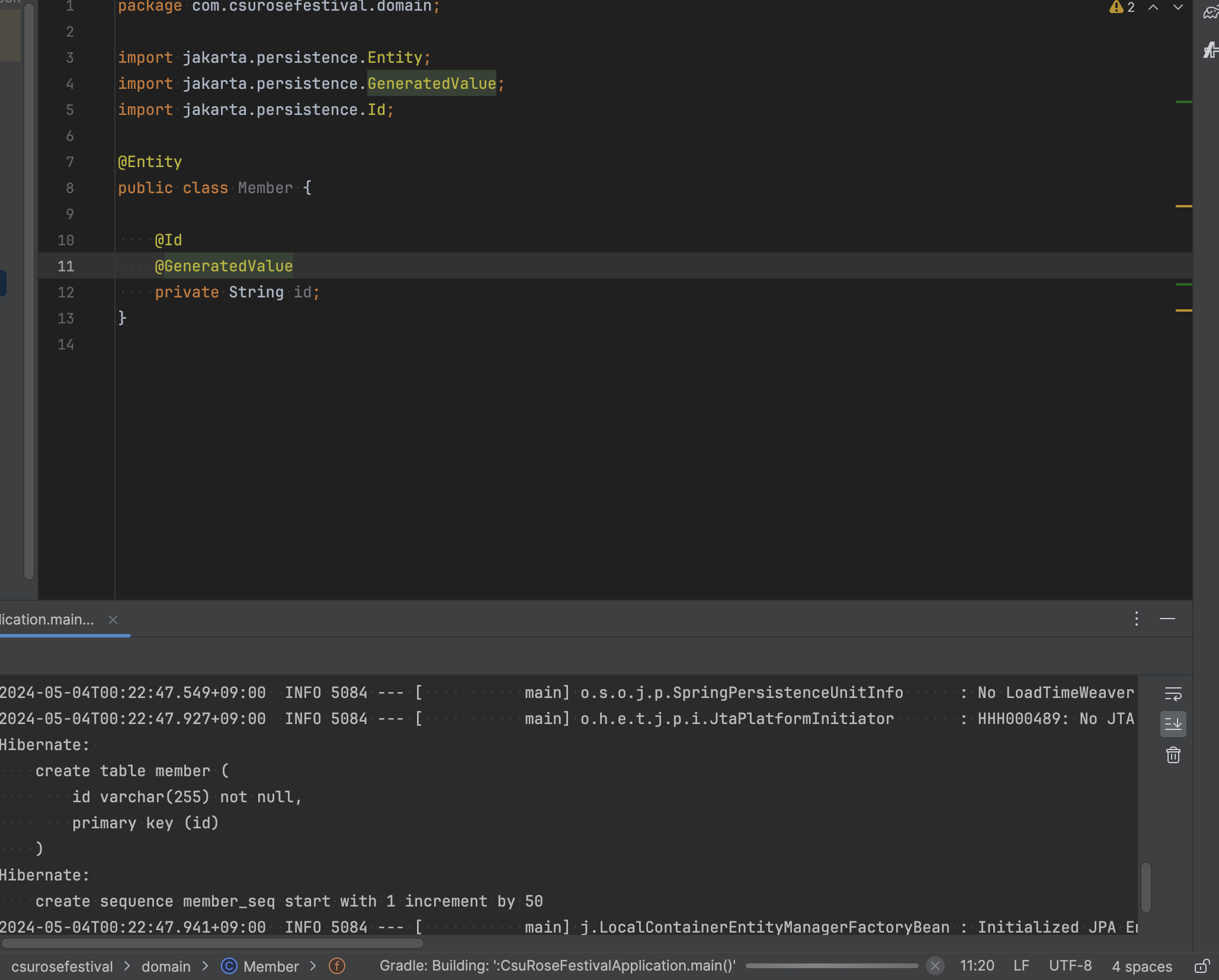Change UTF-8 file encoding
This screenshot has height=980, width=1219.
coord(1070,966)
